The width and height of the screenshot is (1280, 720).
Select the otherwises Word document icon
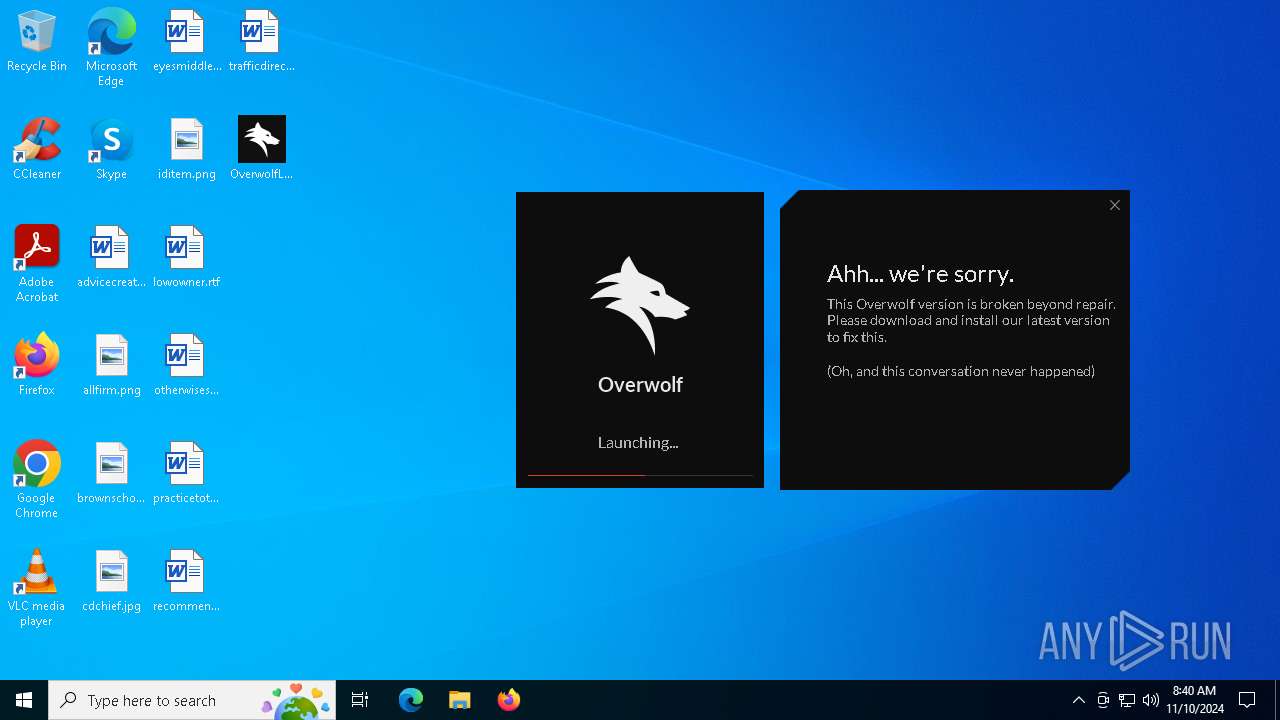186,366
